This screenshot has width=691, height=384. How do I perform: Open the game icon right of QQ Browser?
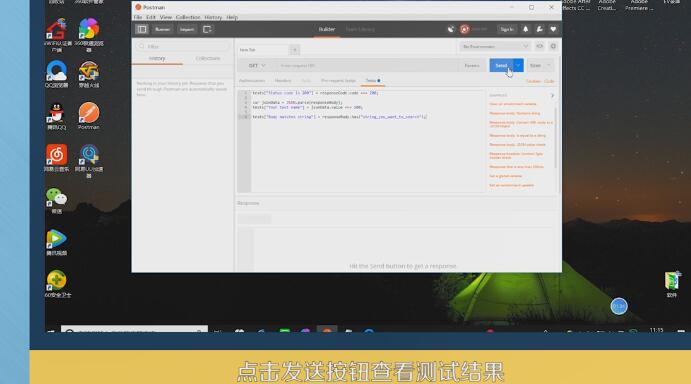point(89,74)
